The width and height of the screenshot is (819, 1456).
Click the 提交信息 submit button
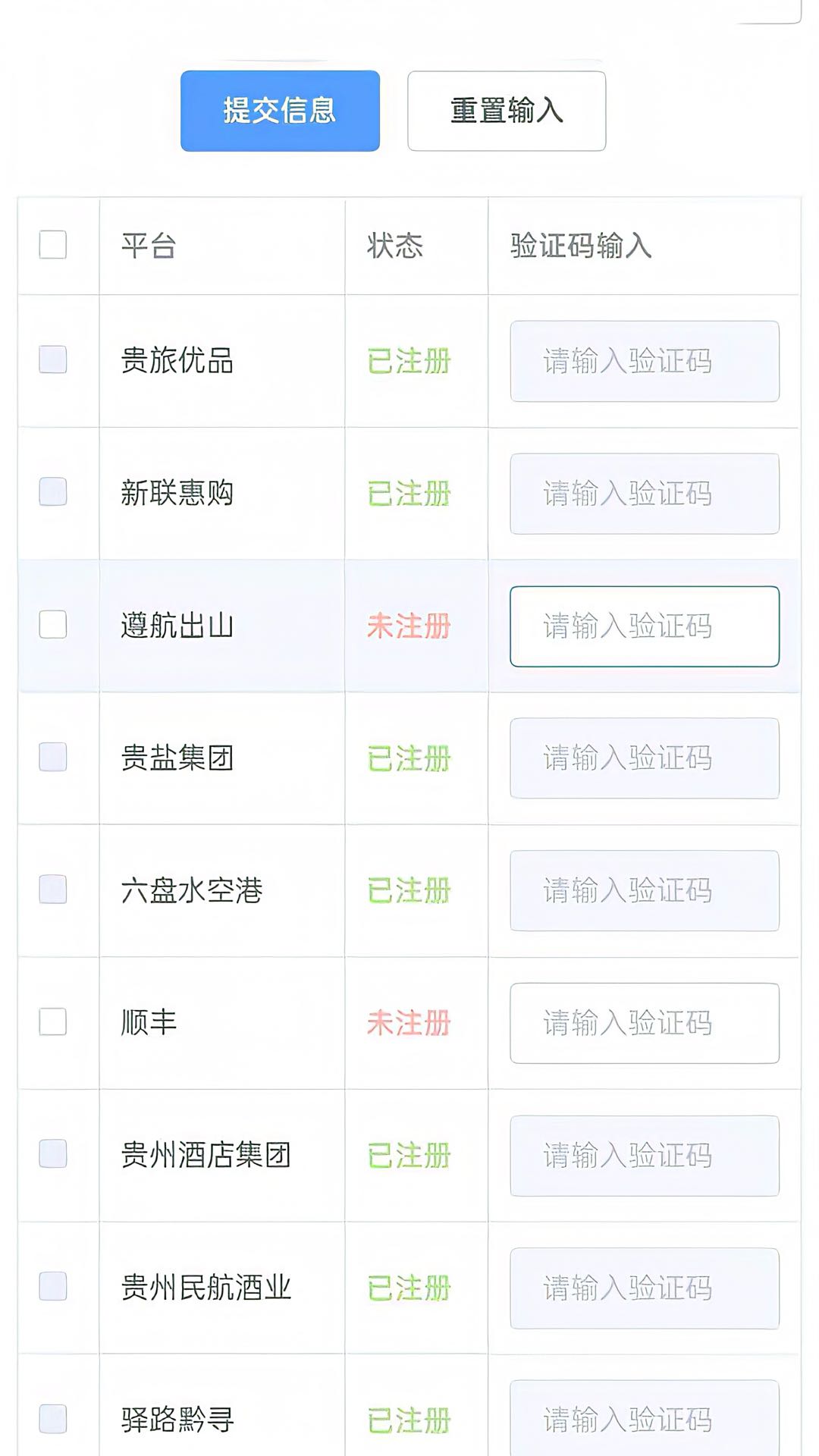click(x=280, y=111)
